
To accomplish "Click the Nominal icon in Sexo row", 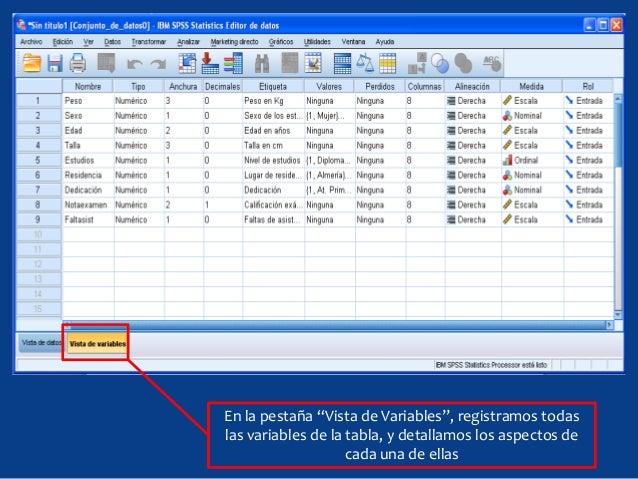I will click(507, 116).
